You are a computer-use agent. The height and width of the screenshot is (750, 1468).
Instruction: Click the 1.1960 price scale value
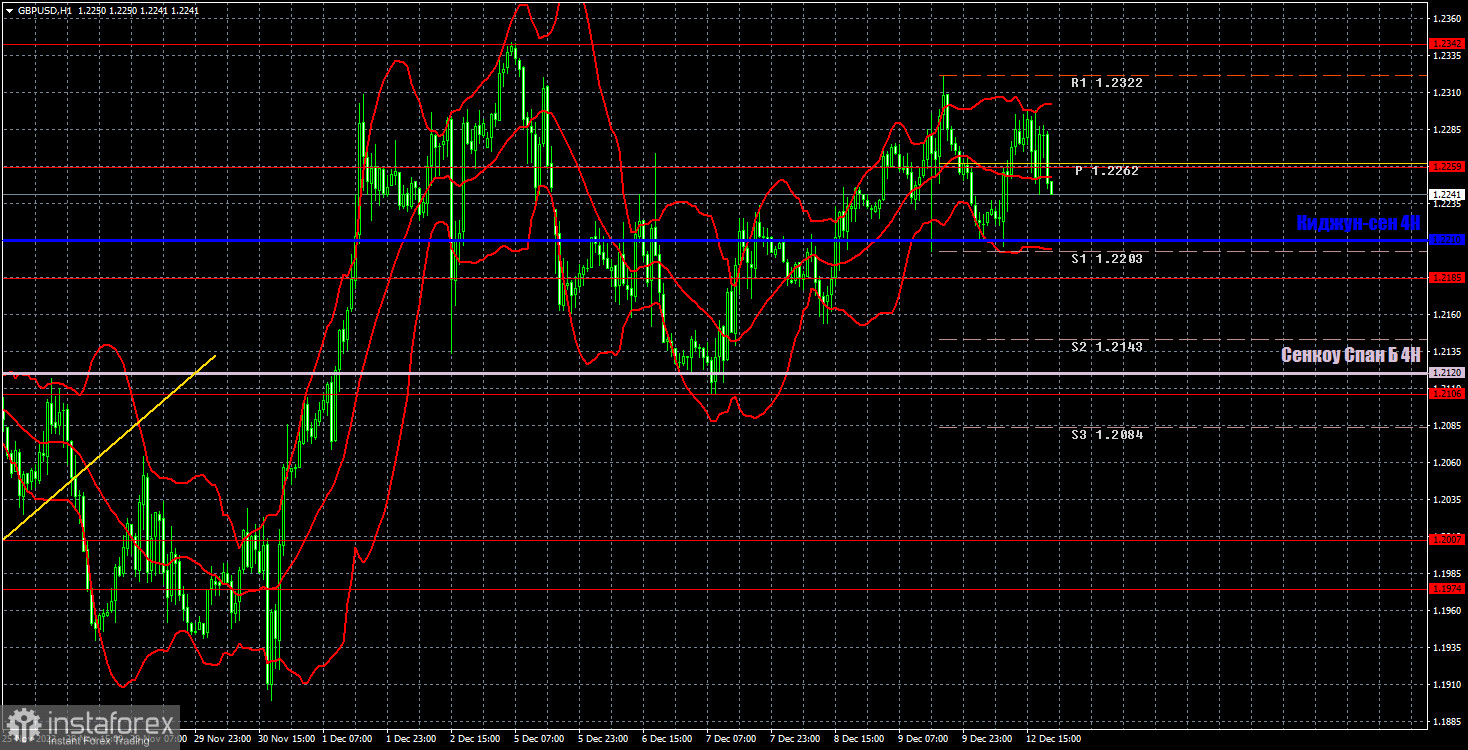(x=1447, y=611)
